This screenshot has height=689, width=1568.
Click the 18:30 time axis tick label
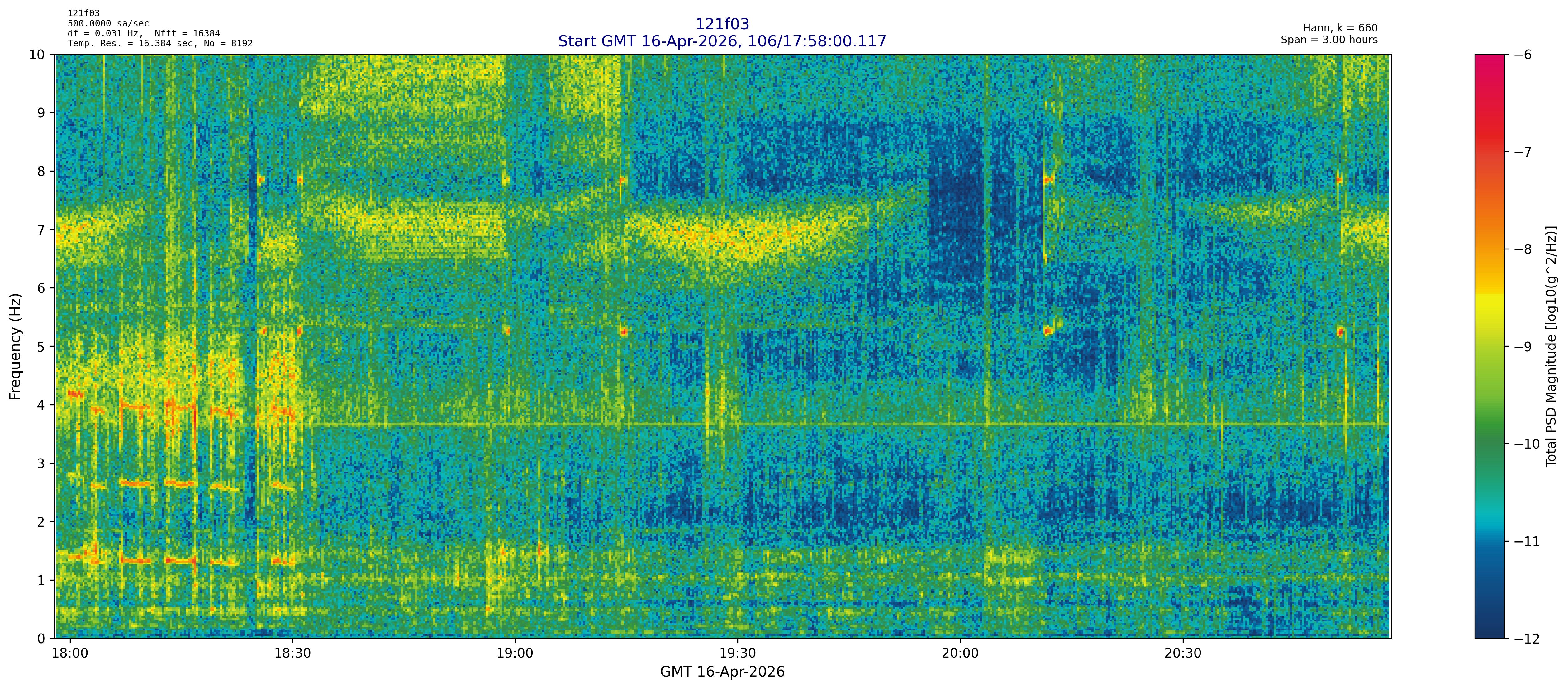tap(293, 654)
